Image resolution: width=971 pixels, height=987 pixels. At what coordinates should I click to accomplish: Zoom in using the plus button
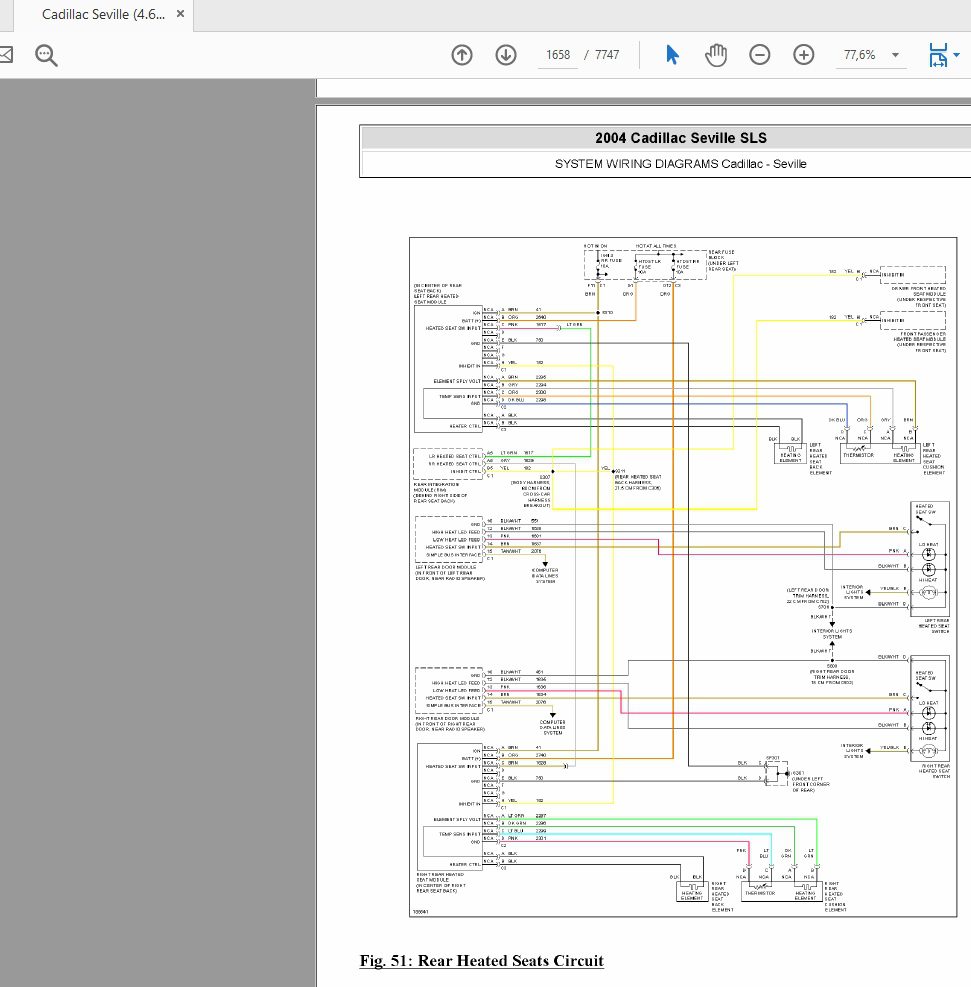pos(804,55)
